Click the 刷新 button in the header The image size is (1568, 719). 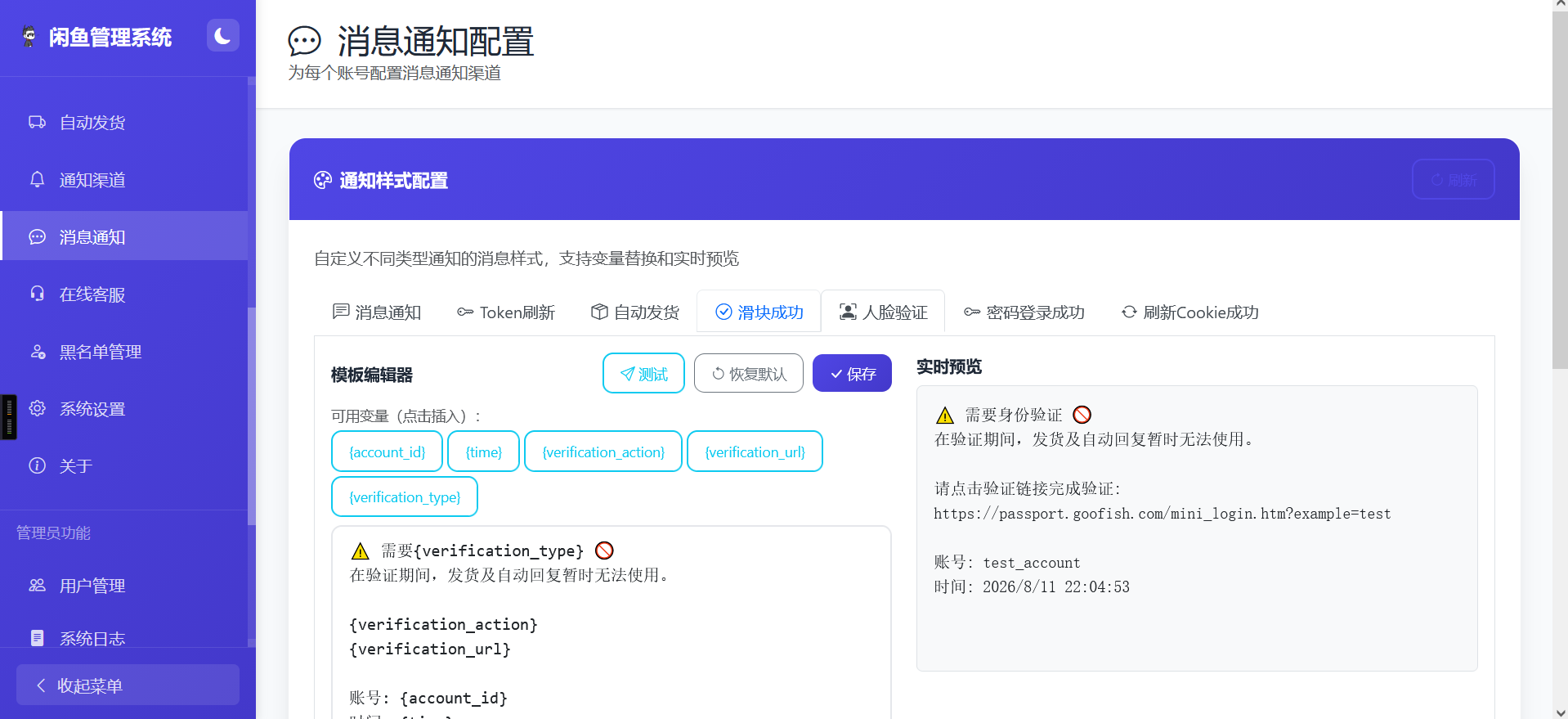click(x=1454, y=179)
